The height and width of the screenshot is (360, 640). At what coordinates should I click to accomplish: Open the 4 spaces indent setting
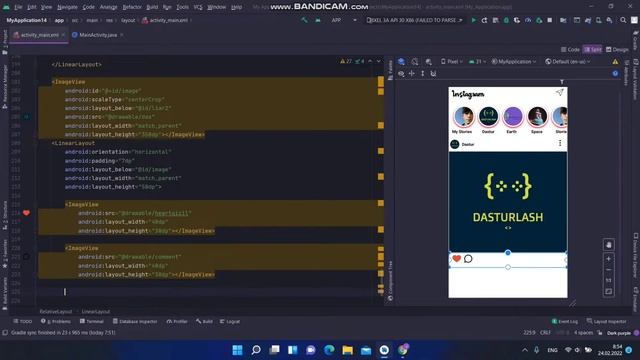(583, 333)
